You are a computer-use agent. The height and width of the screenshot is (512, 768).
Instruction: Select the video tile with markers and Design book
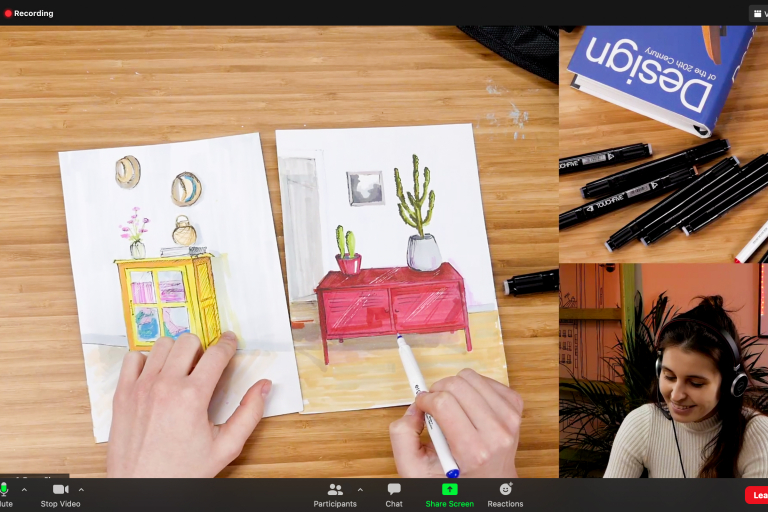point(663,144)
